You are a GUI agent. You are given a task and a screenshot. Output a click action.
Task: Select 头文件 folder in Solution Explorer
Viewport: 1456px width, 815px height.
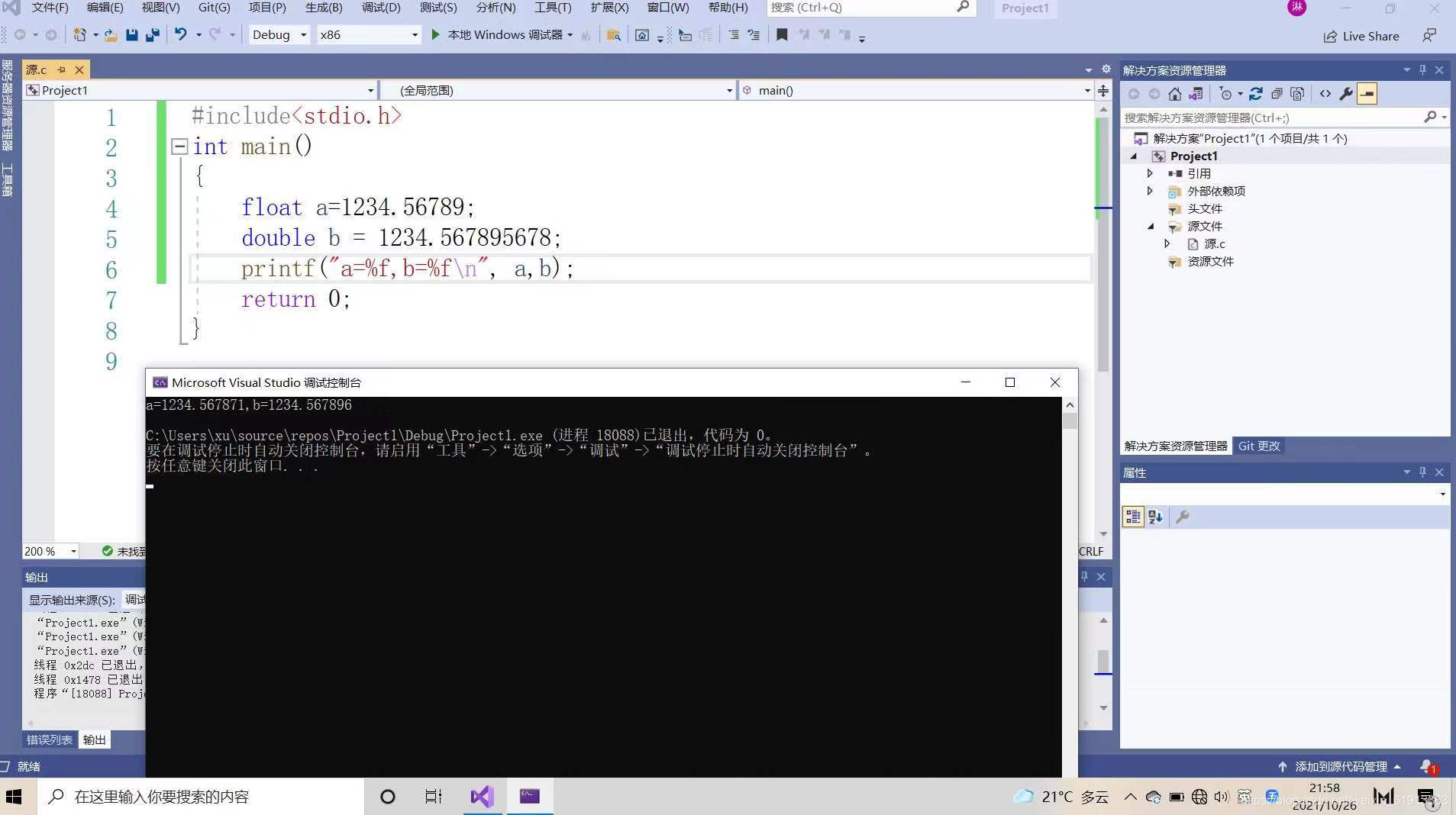coord(1205,208)
